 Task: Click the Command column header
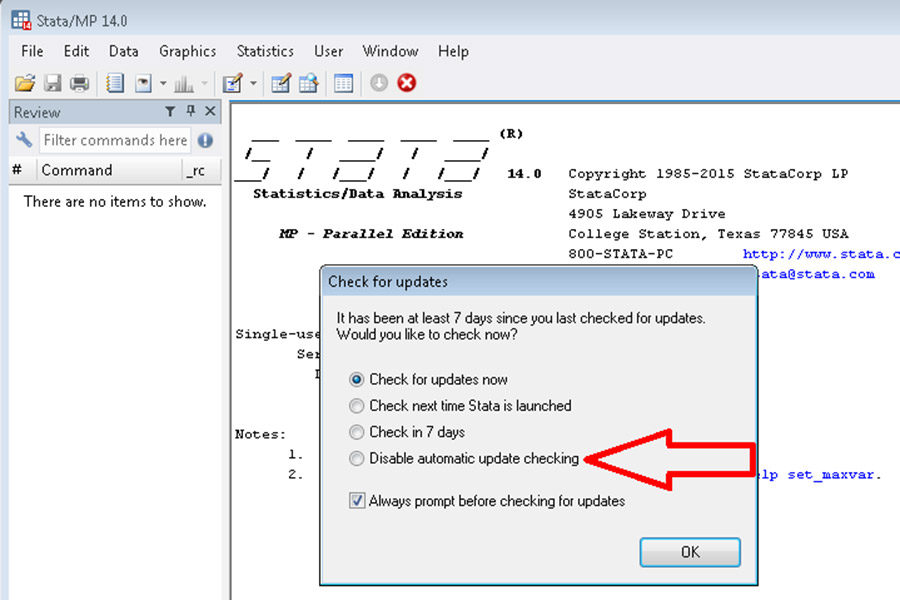click(109, 171)
